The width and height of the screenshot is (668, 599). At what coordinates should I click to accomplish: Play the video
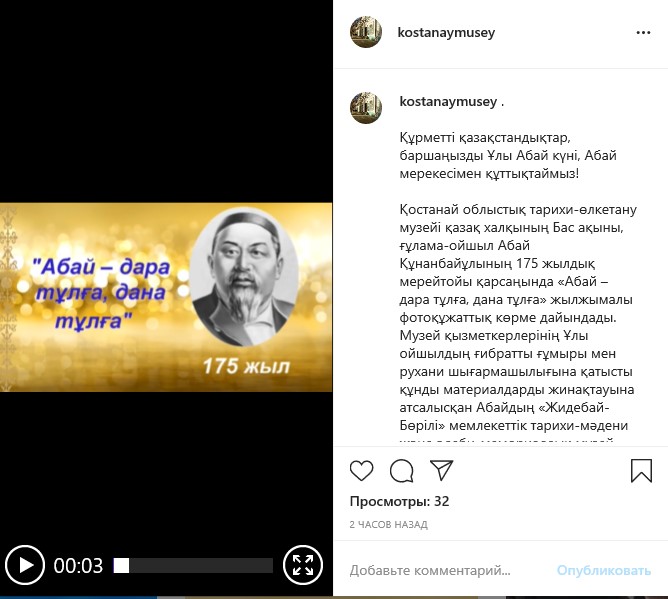pyautogui.click(x=25, y=565)
